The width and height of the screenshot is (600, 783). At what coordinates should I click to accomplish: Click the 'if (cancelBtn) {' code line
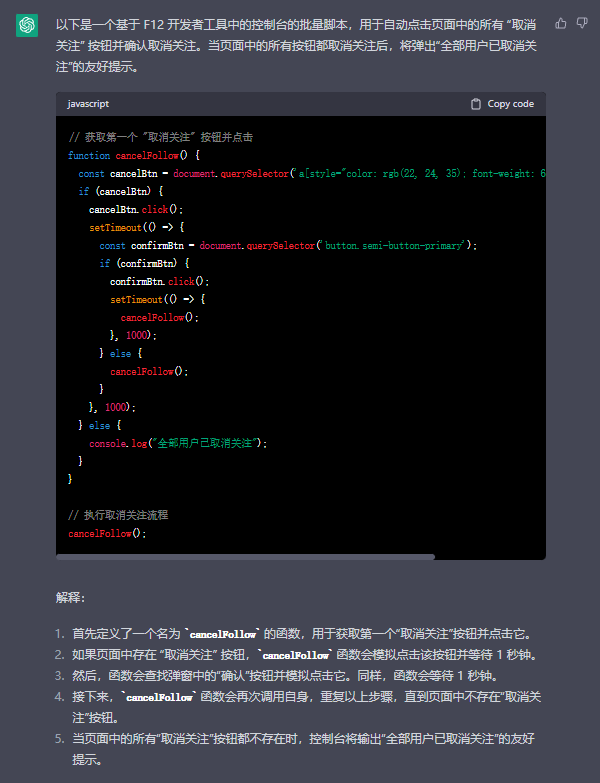click(x=121, y=191)
